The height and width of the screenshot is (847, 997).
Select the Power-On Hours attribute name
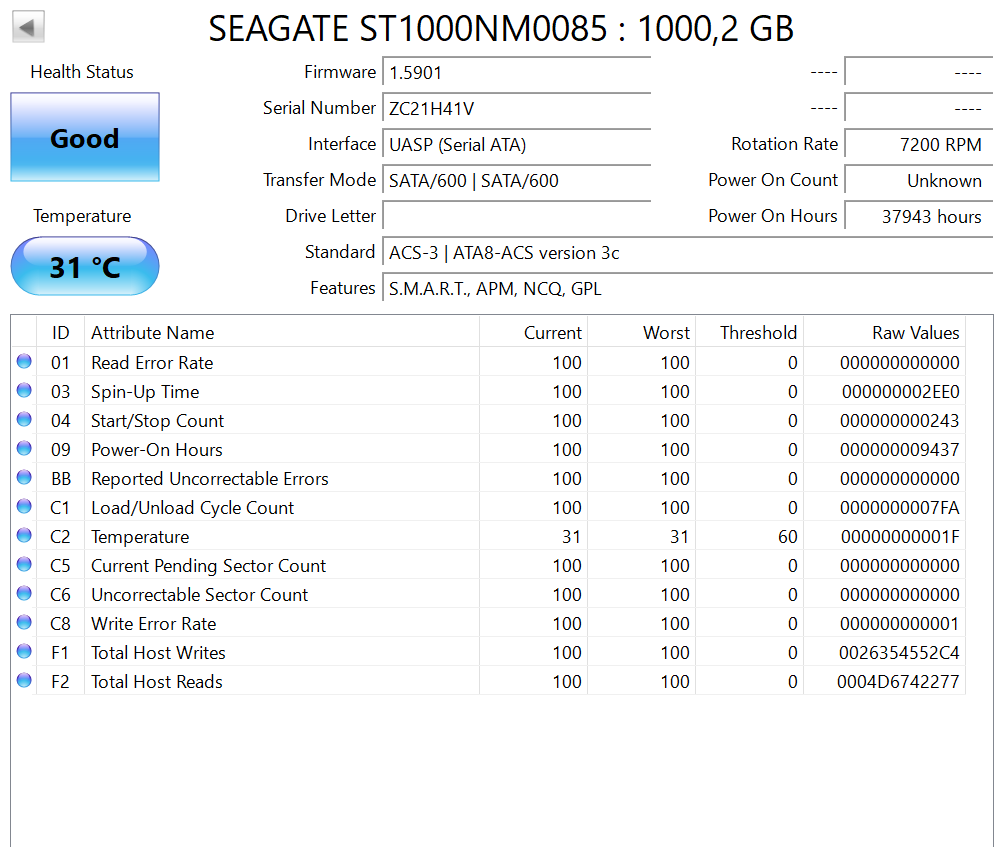[156, 450]
